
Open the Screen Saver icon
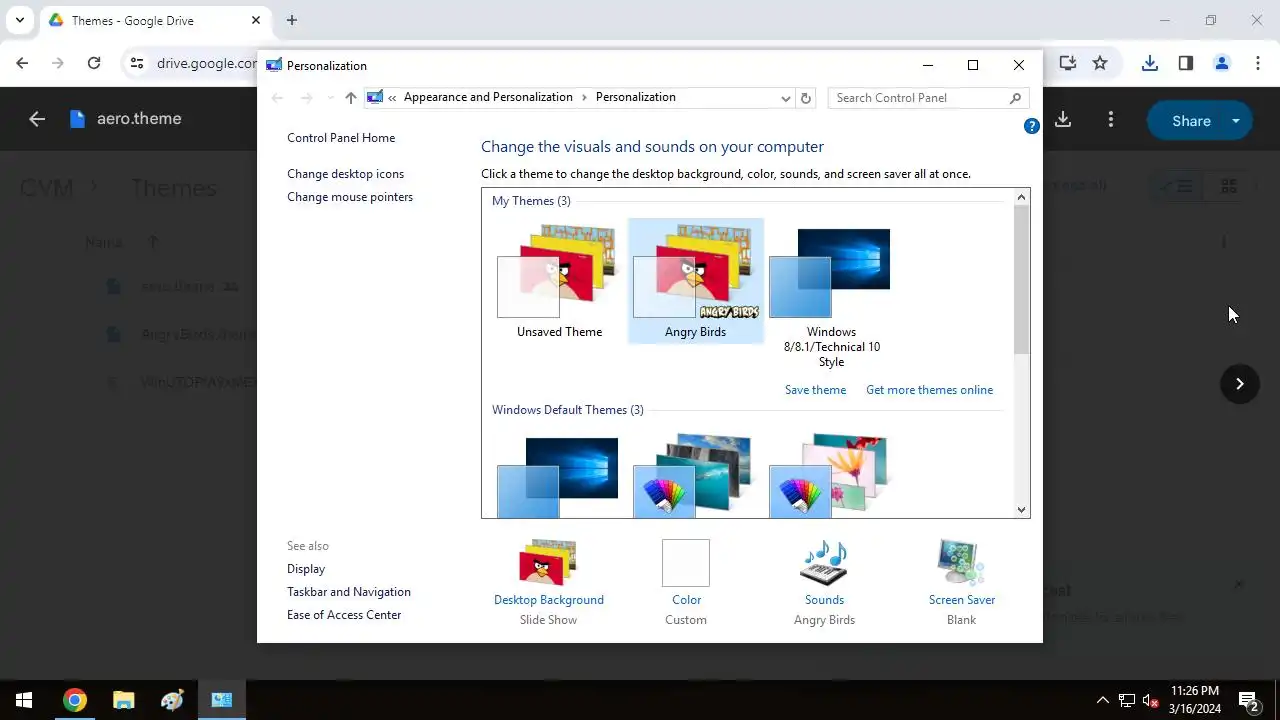961,563
